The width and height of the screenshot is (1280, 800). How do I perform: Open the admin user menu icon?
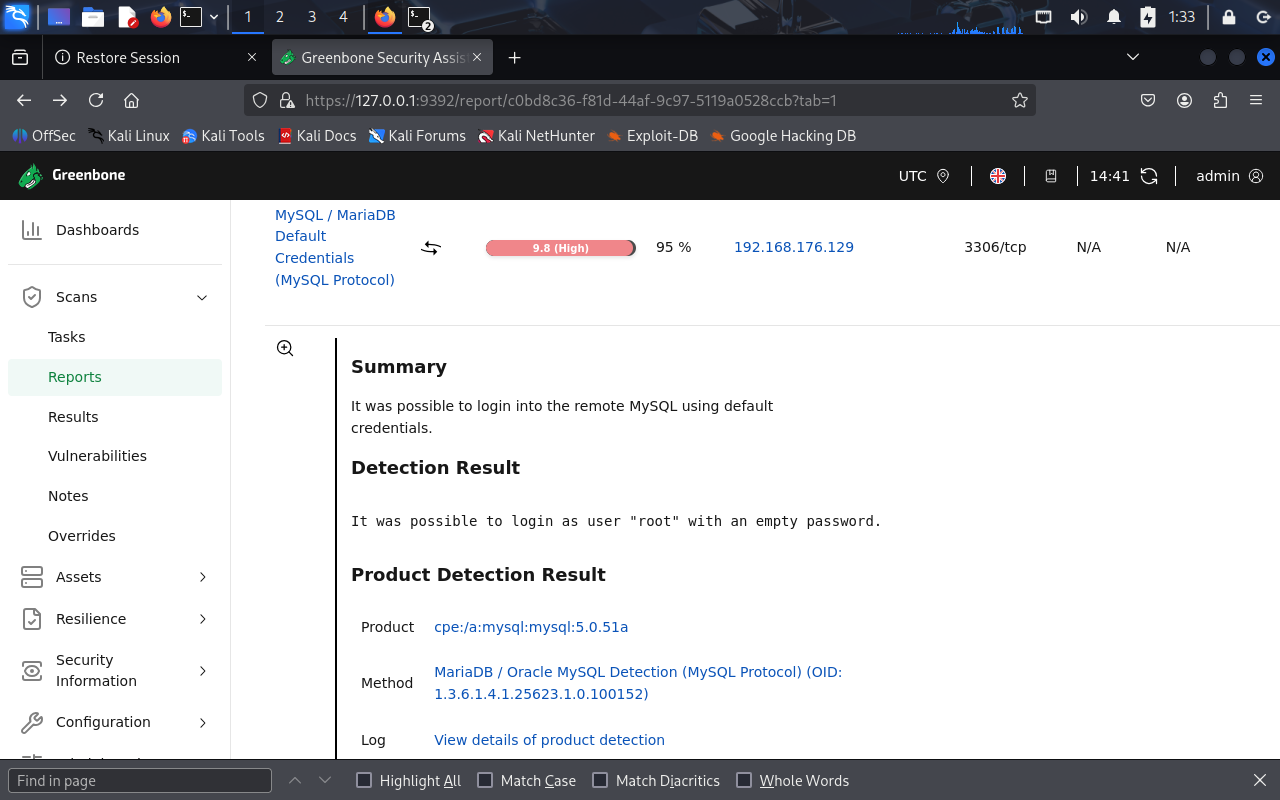pos(1258,176)
